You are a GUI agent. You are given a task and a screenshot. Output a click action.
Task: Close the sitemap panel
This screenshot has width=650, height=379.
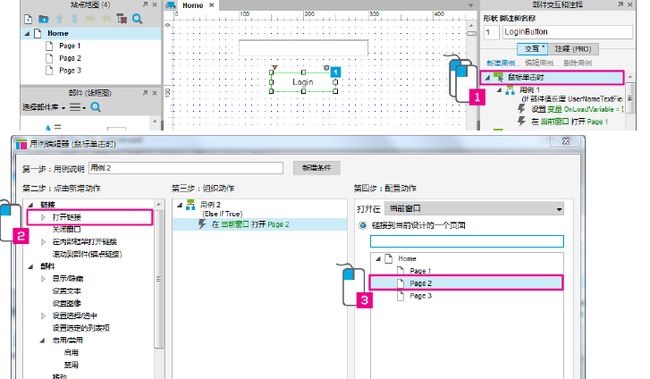155,5
